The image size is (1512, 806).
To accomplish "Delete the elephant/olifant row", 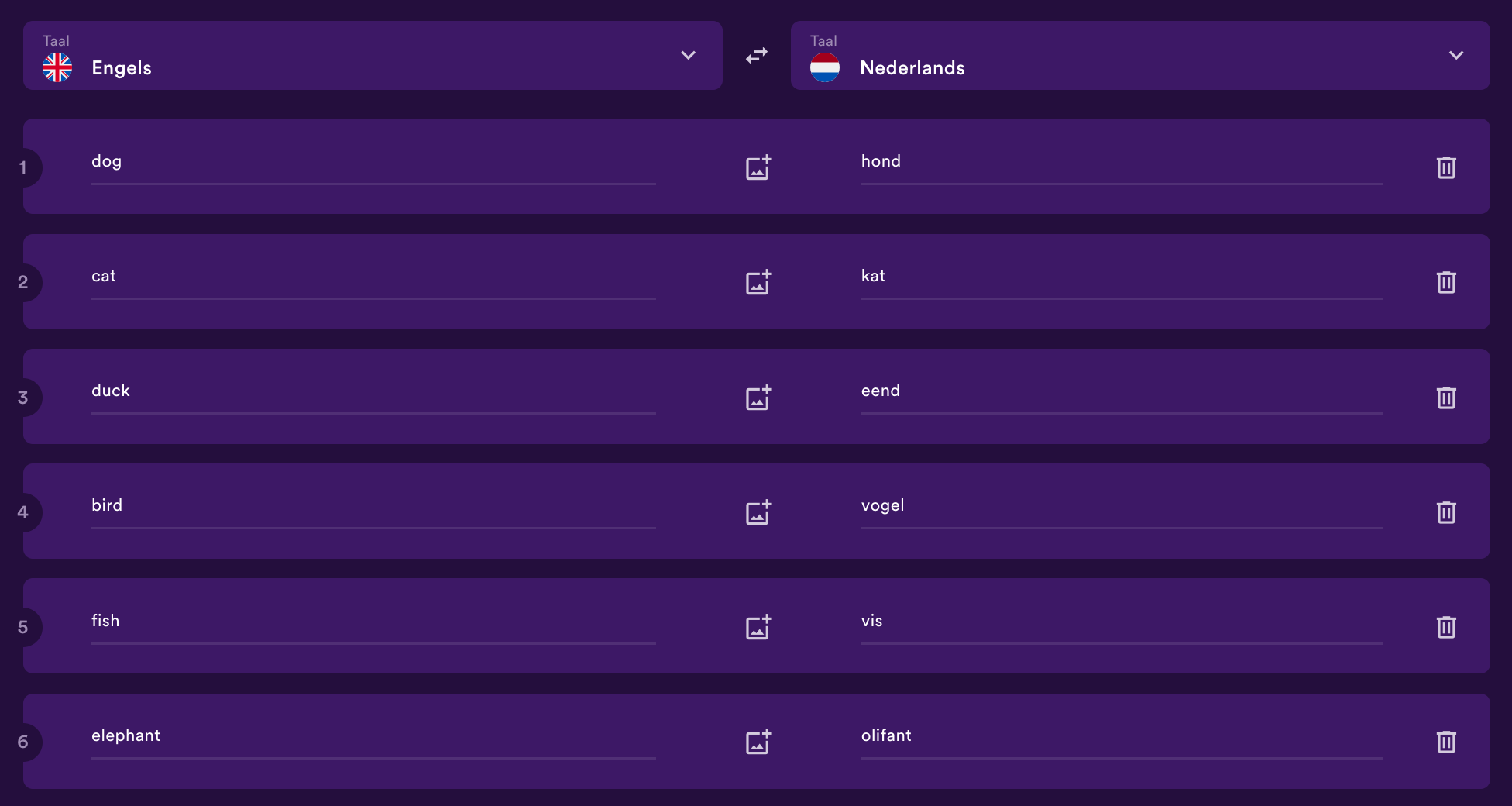I will pyautogui.click(x=1446, y=742).
